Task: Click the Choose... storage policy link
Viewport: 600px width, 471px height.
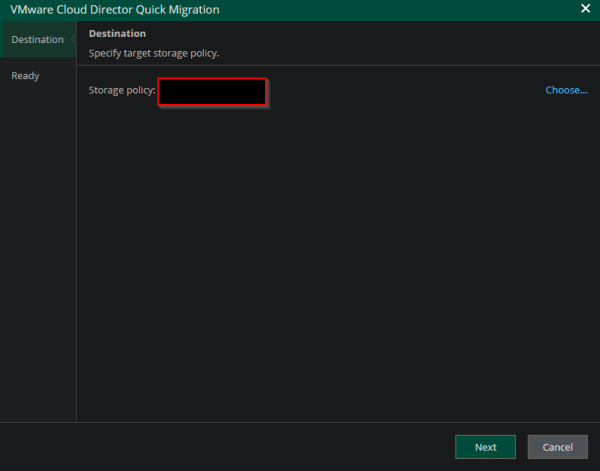Action: click(x=566, y=90)
